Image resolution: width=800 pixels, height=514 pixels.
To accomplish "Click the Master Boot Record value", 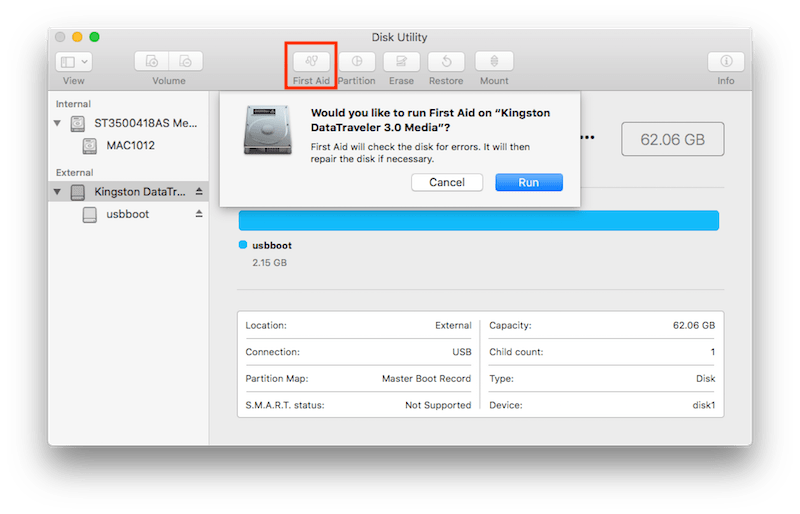I will coord(427,379).
